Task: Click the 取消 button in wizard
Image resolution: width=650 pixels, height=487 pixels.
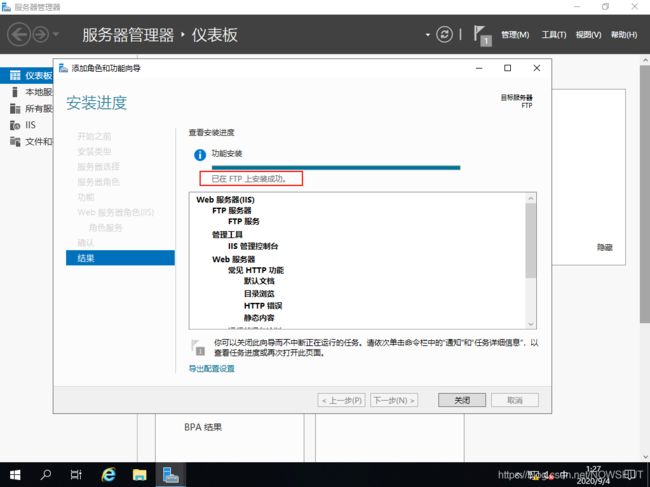Action: pyautogui.click(x=515, y=400)
